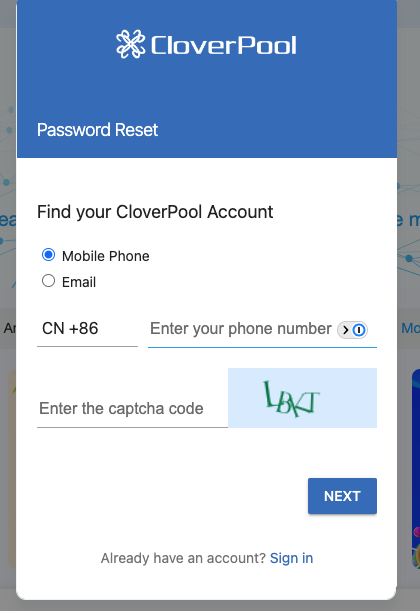Click the Already have an account text
420x611 pixels.
pyautogui.click(x=183, y=558)
